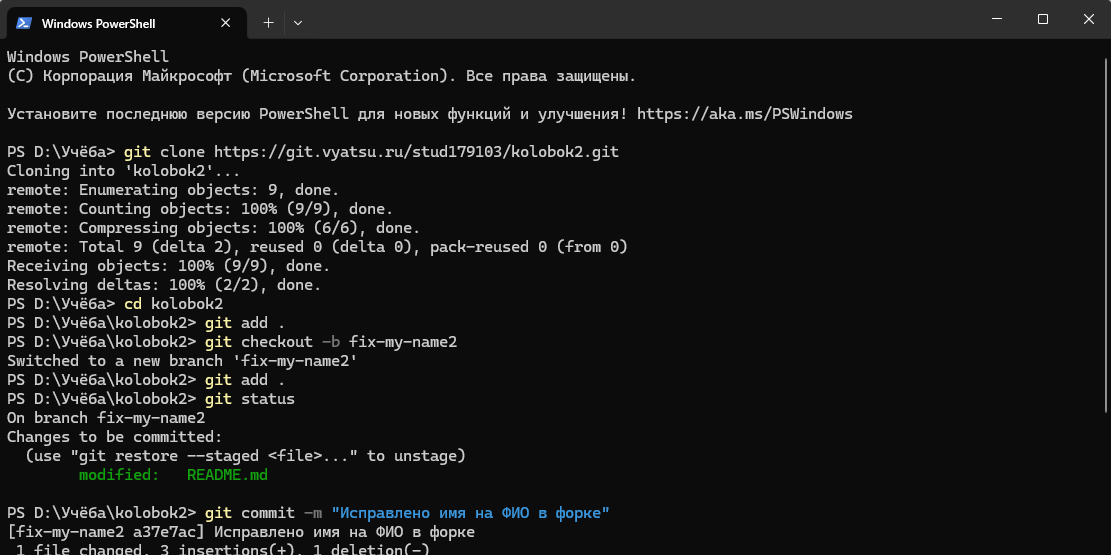Screen dimensions: 1111x555
Task: Close the terminal window
Action: coord(1088,19)
